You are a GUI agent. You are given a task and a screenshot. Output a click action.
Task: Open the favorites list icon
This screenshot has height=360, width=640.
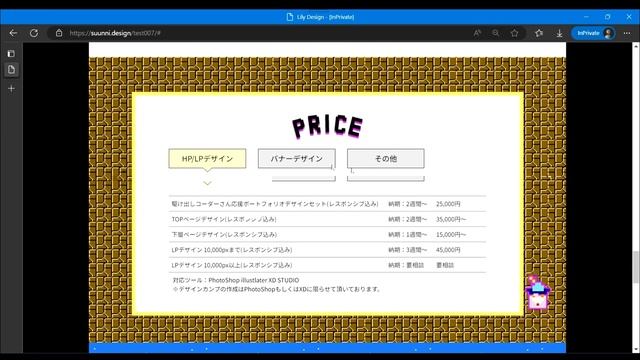tap(539, 33)
